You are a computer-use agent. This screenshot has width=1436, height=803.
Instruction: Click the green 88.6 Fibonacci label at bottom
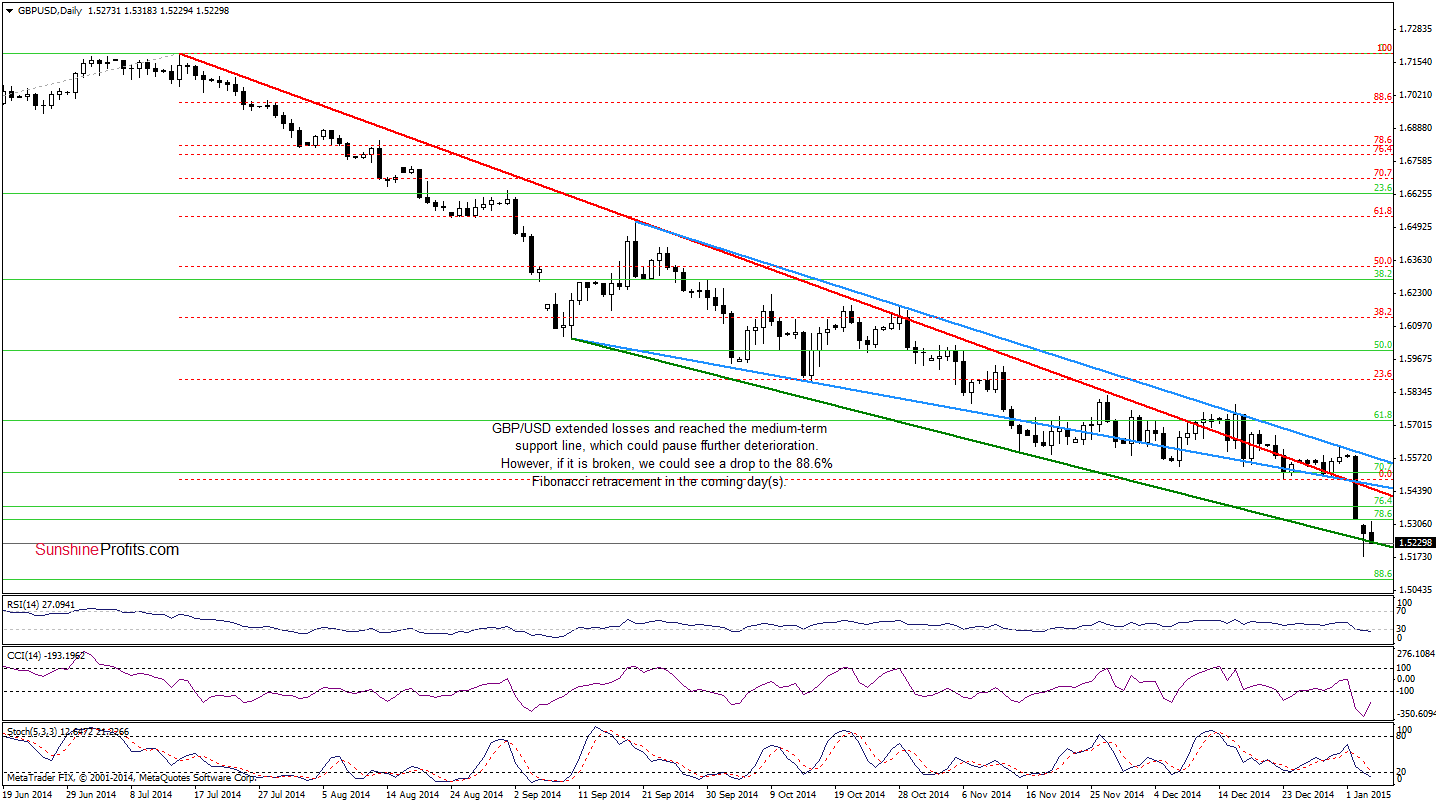click(x=1383, y=574)
